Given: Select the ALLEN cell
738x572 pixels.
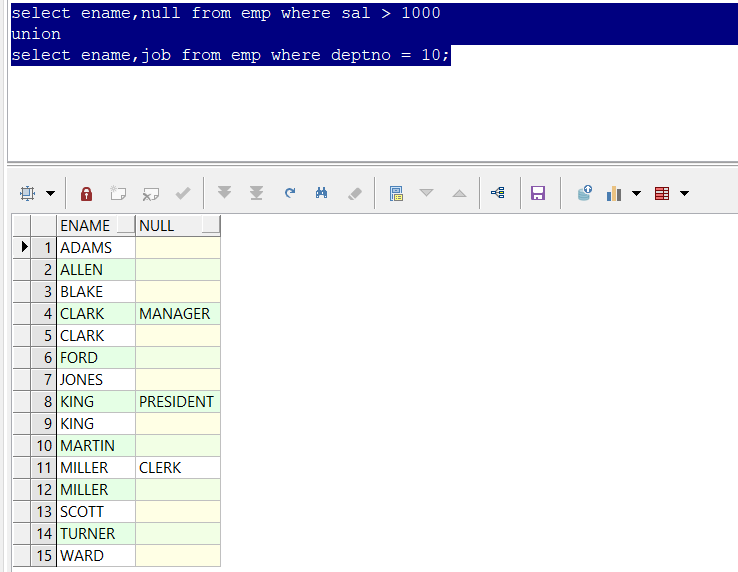Looking at the screenshot, I should tap(96, 270).
